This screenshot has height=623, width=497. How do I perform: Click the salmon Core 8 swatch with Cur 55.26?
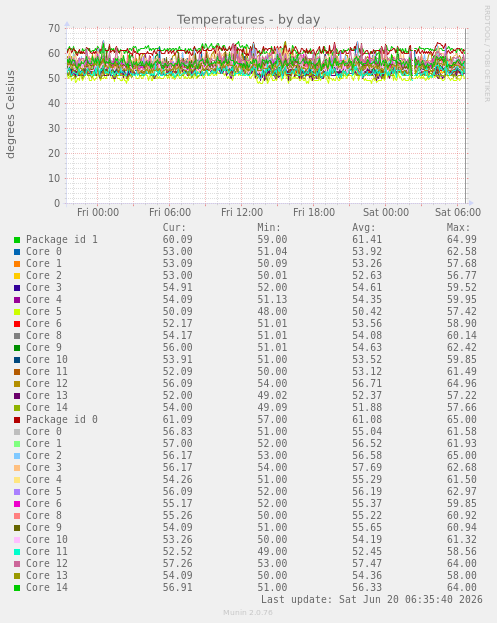pos(17,516)
